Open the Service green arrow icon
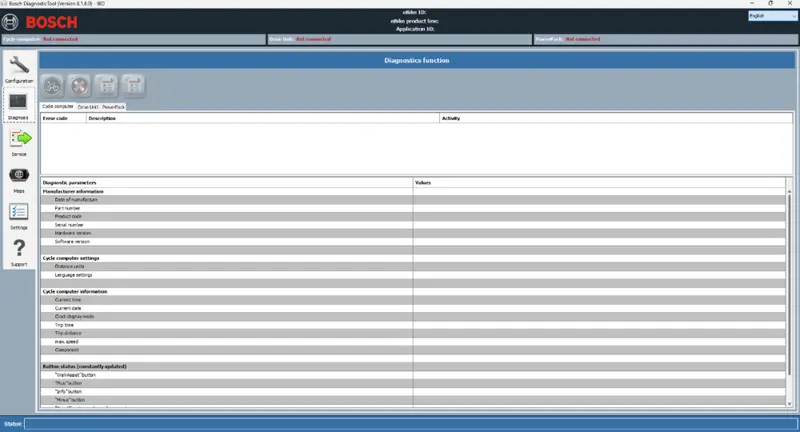 [x=20, y=138]
